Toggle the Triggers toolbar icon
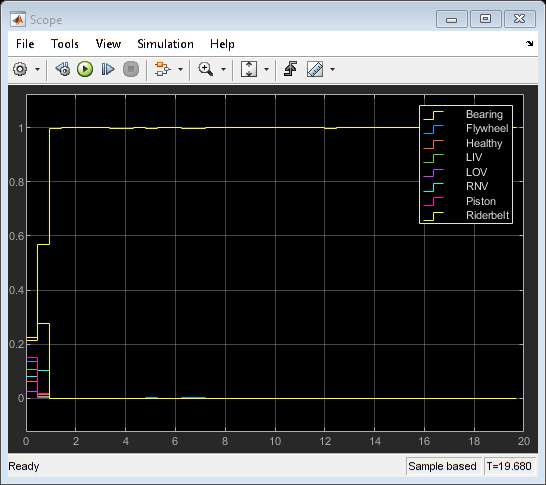 [x=290, y=69]
